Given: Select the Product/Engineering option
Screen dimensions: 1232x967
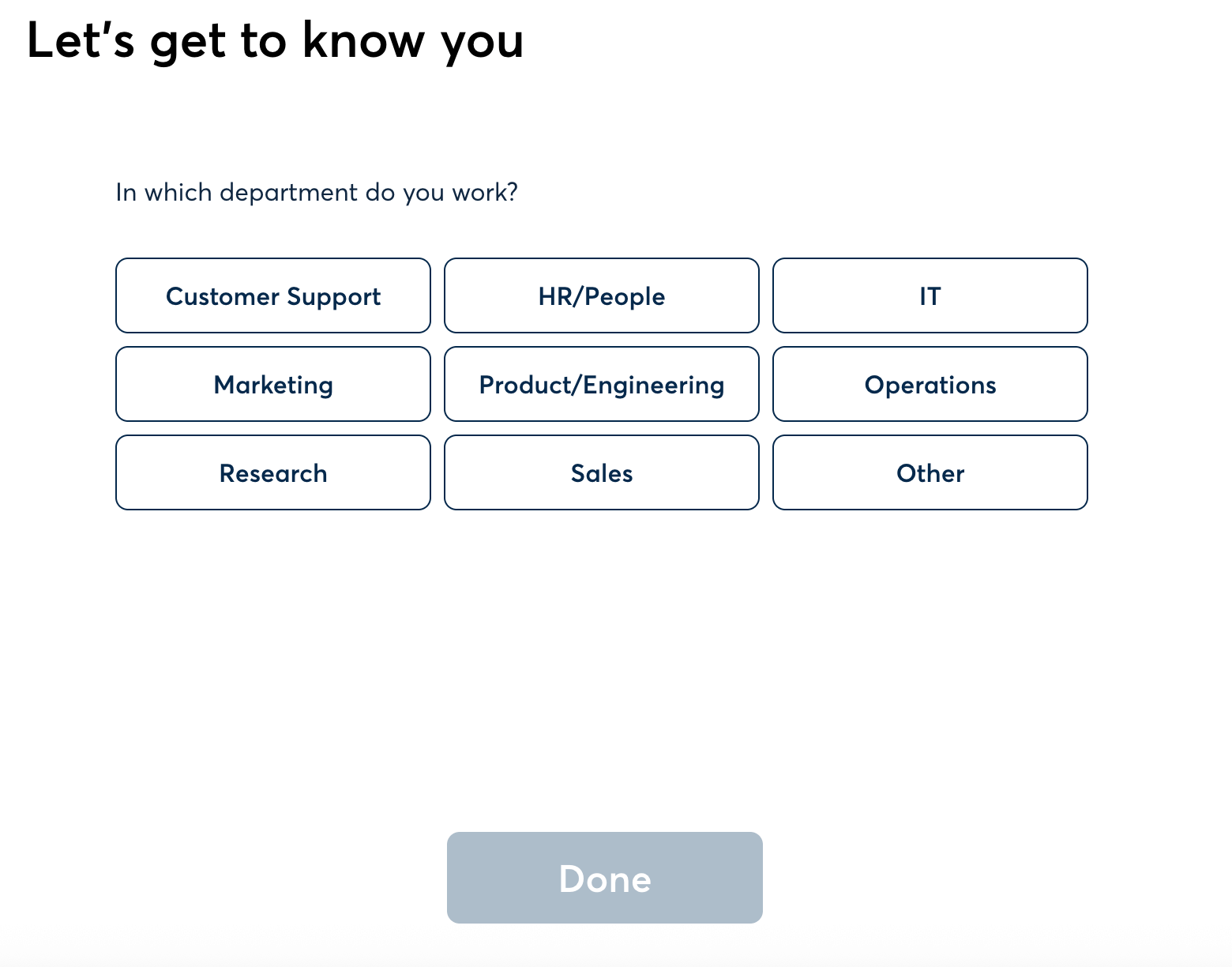Looking at the screenshot, I should click(602, 384).
